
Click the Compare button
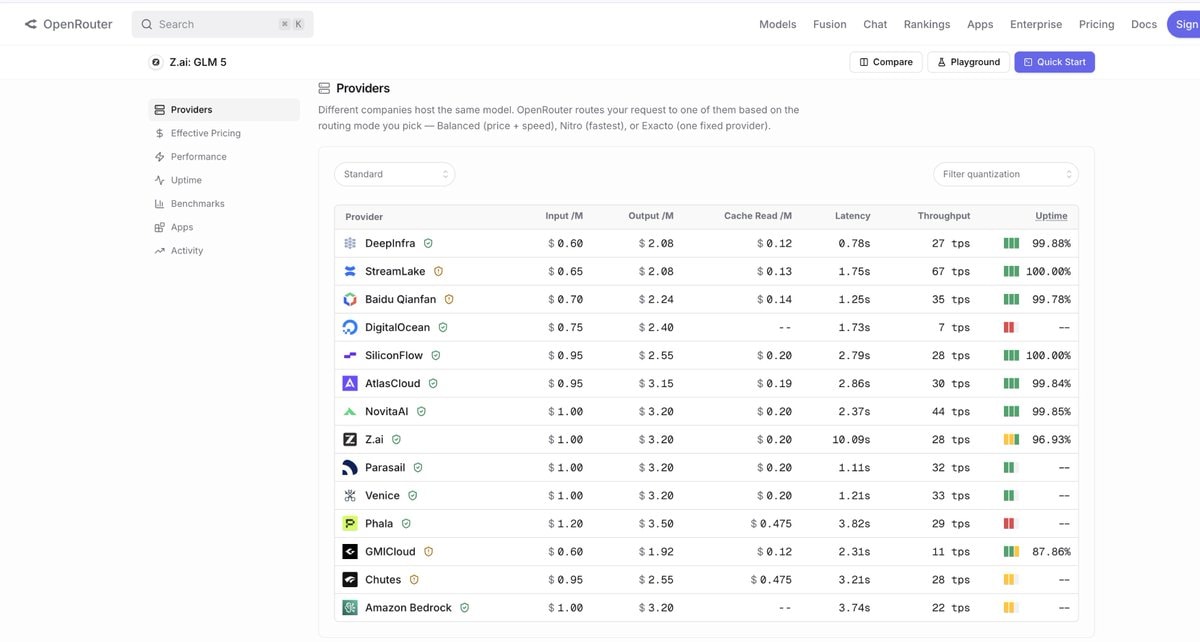coord(886,62)
